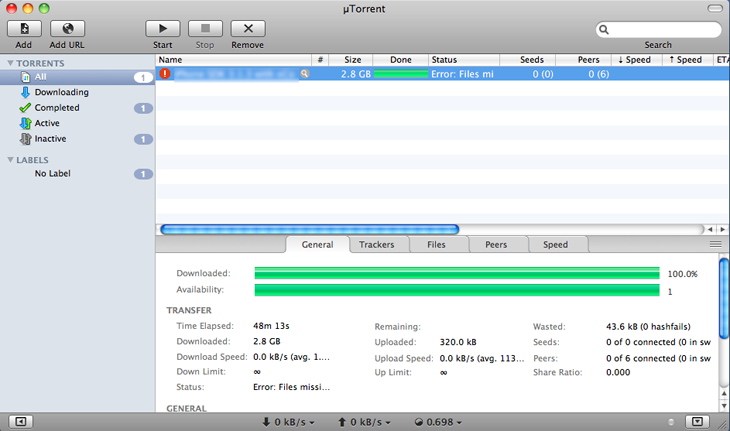
Task: Open upload speed limit dropdown
Action: tap(365, 422)
